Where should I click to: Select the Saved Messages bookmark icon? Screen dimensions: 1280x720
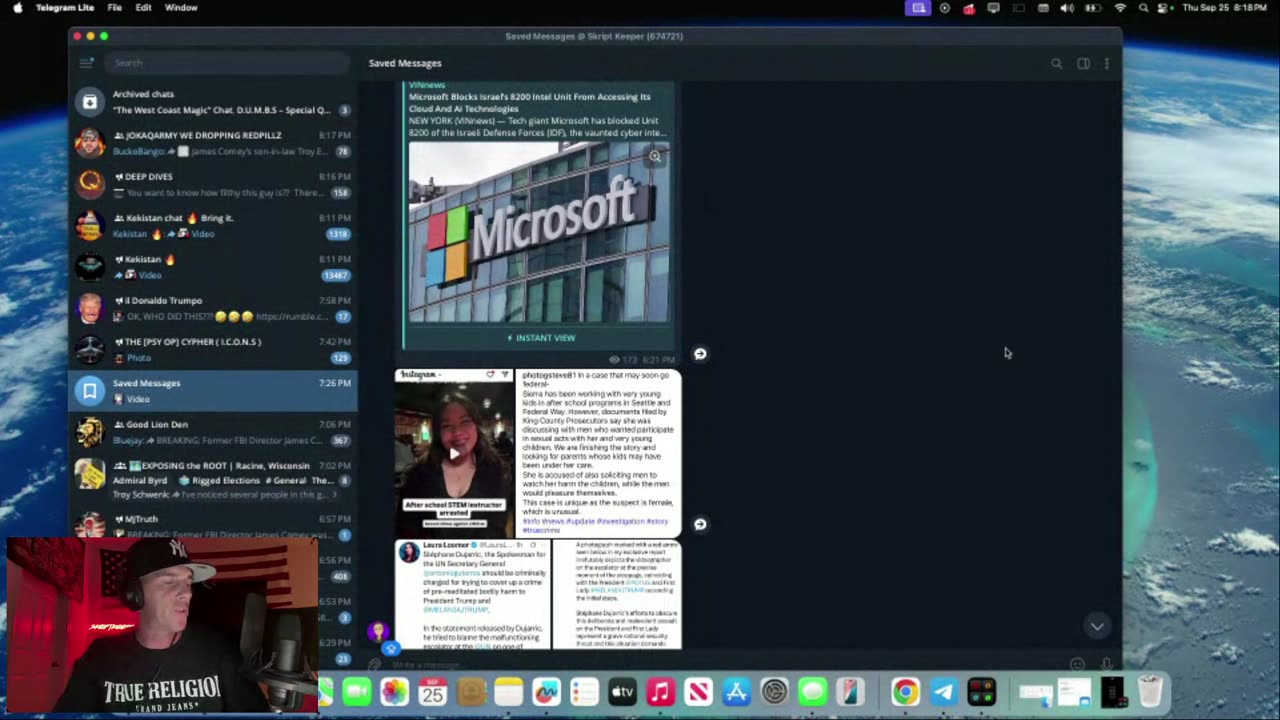(x=90, y=391)
